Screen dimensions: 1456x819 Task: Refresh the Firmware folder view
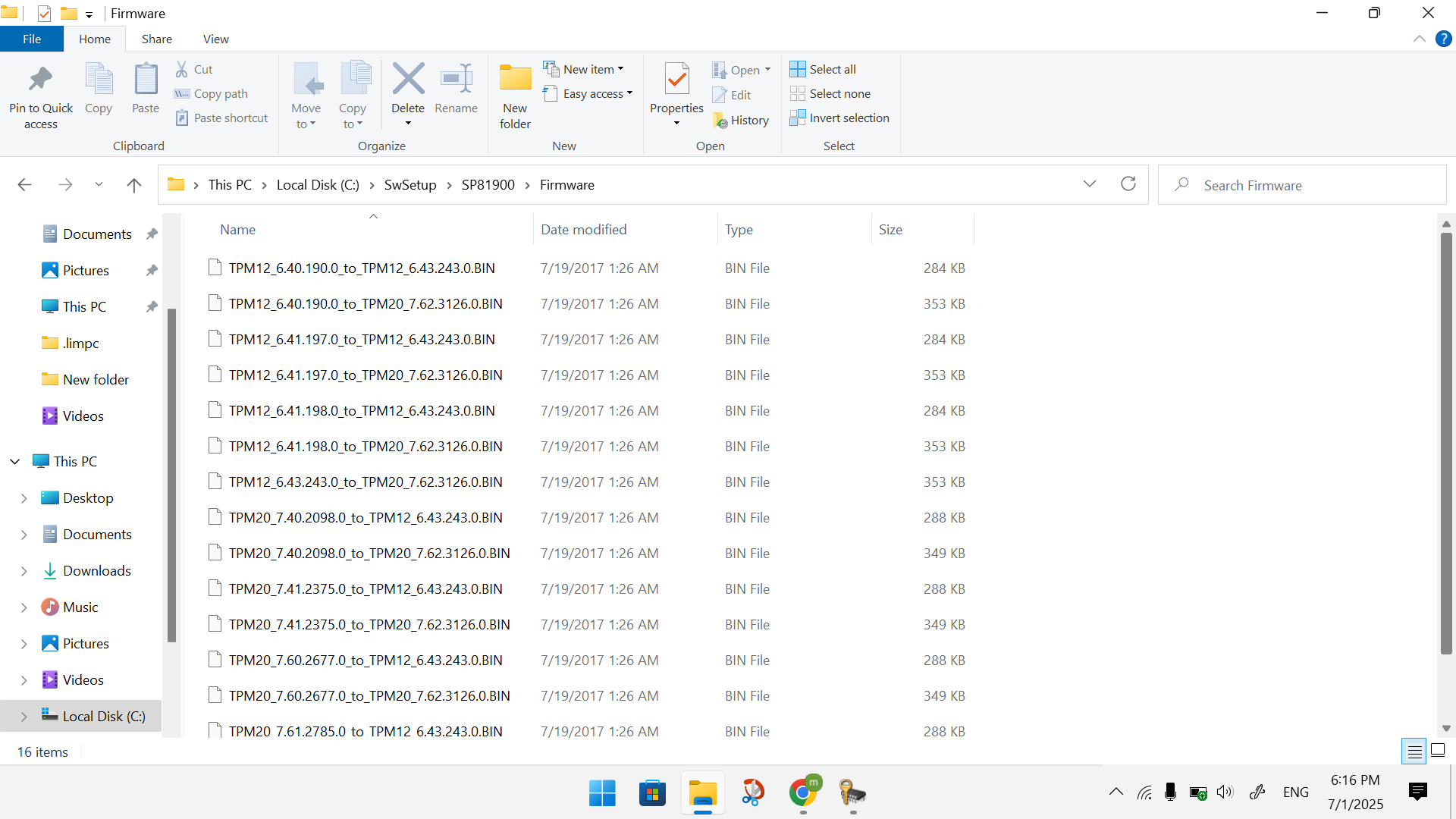pyautogui.click(x=1128, y=184)
